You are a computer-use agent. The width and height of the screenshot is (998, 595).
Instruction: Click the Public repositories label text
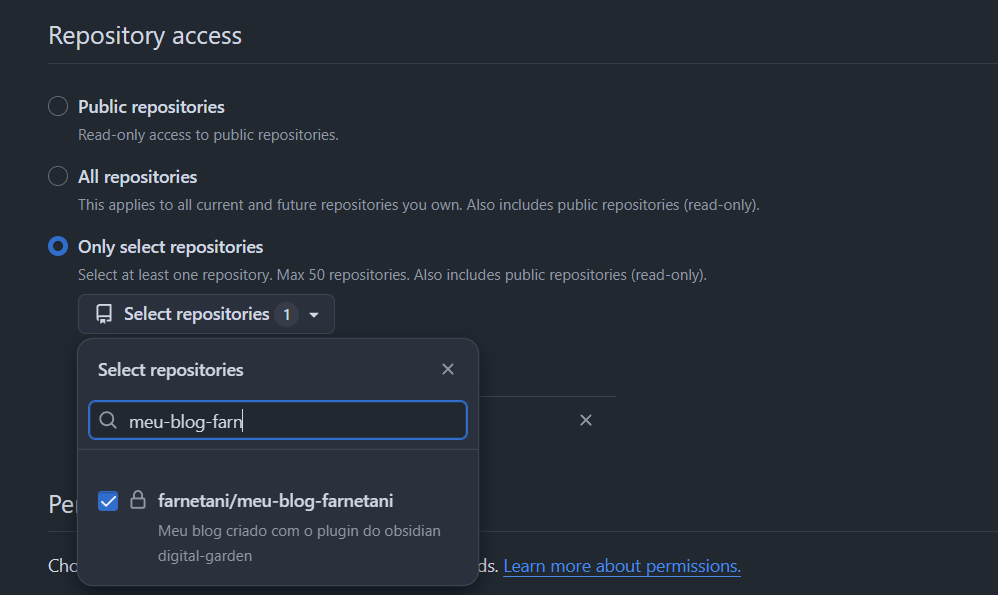point(151,107)
